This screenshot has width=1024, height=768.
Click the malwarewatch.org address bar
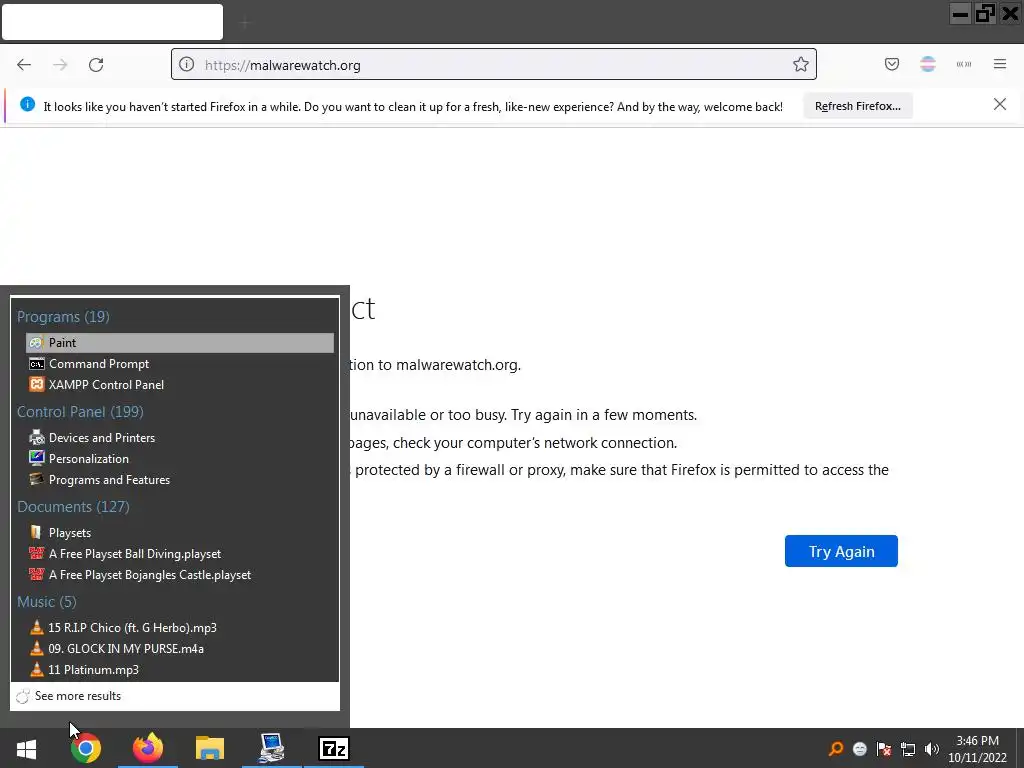[494, 65]
